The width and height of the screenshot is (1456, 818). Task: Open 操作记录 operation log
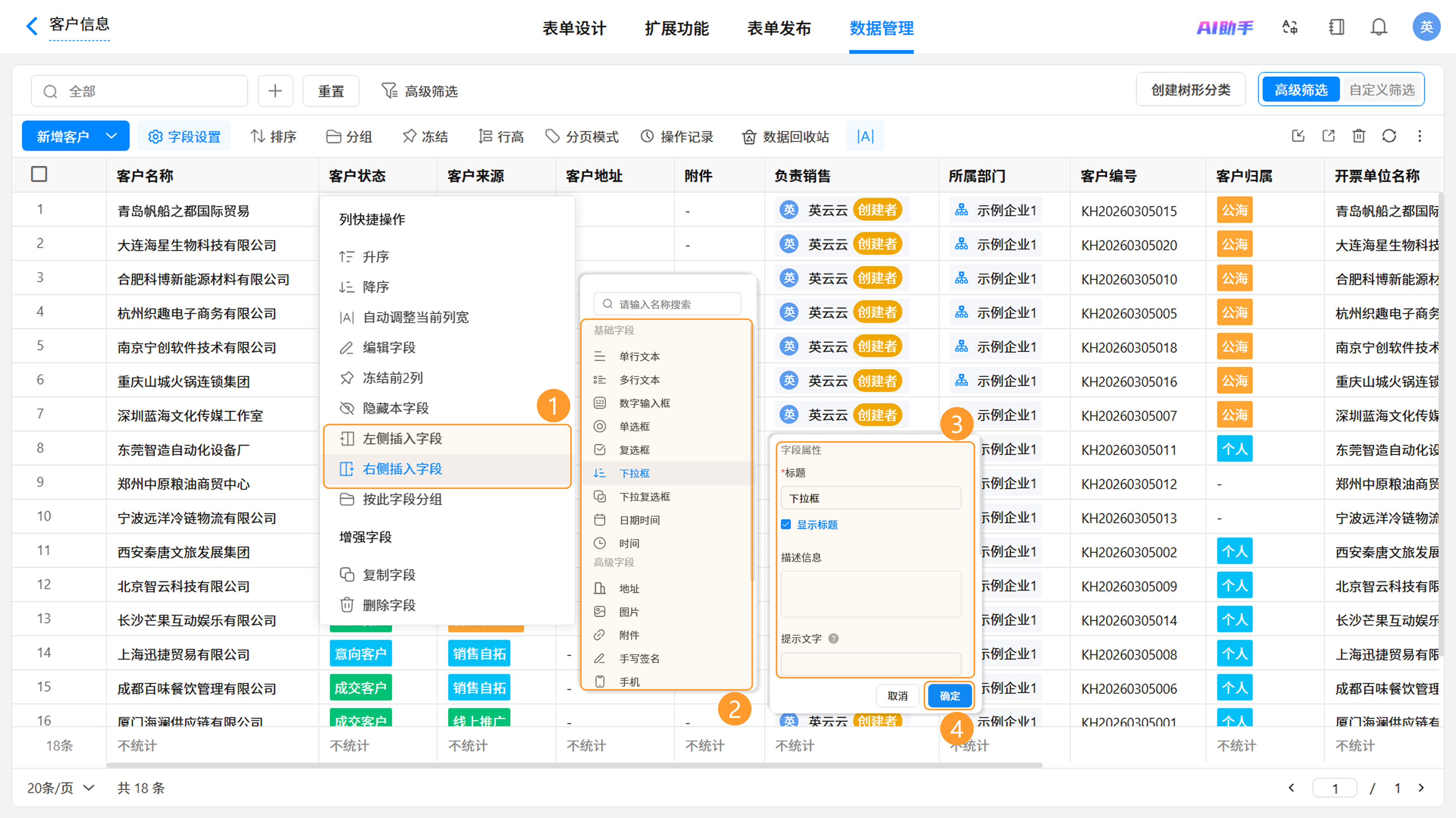(x=676, y=136)
